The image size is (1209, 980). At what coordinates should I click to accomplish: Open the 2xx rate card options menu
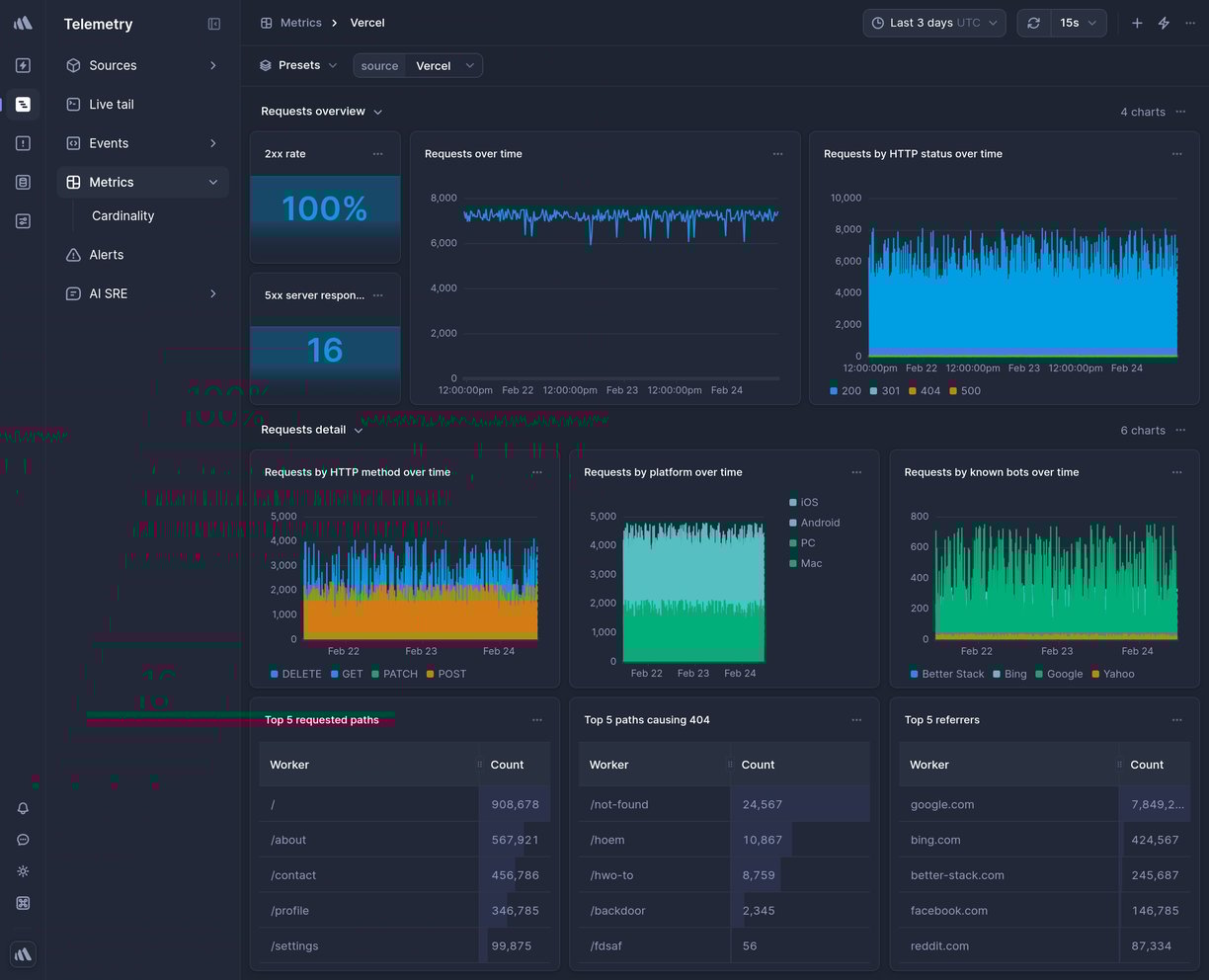click(x=377, y=154)
